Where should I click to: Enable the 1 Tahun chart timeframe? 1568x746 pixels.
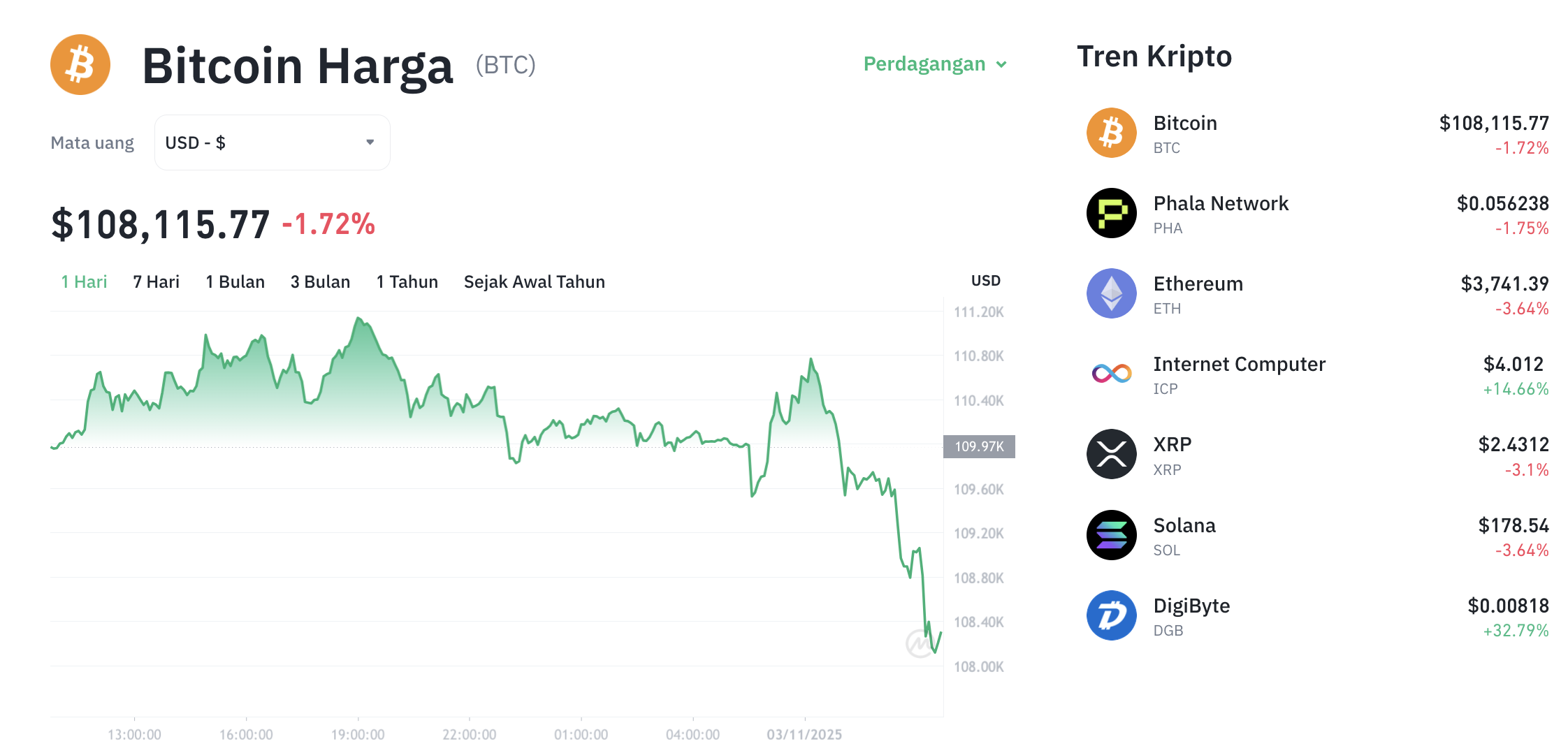tap(406, 281)
